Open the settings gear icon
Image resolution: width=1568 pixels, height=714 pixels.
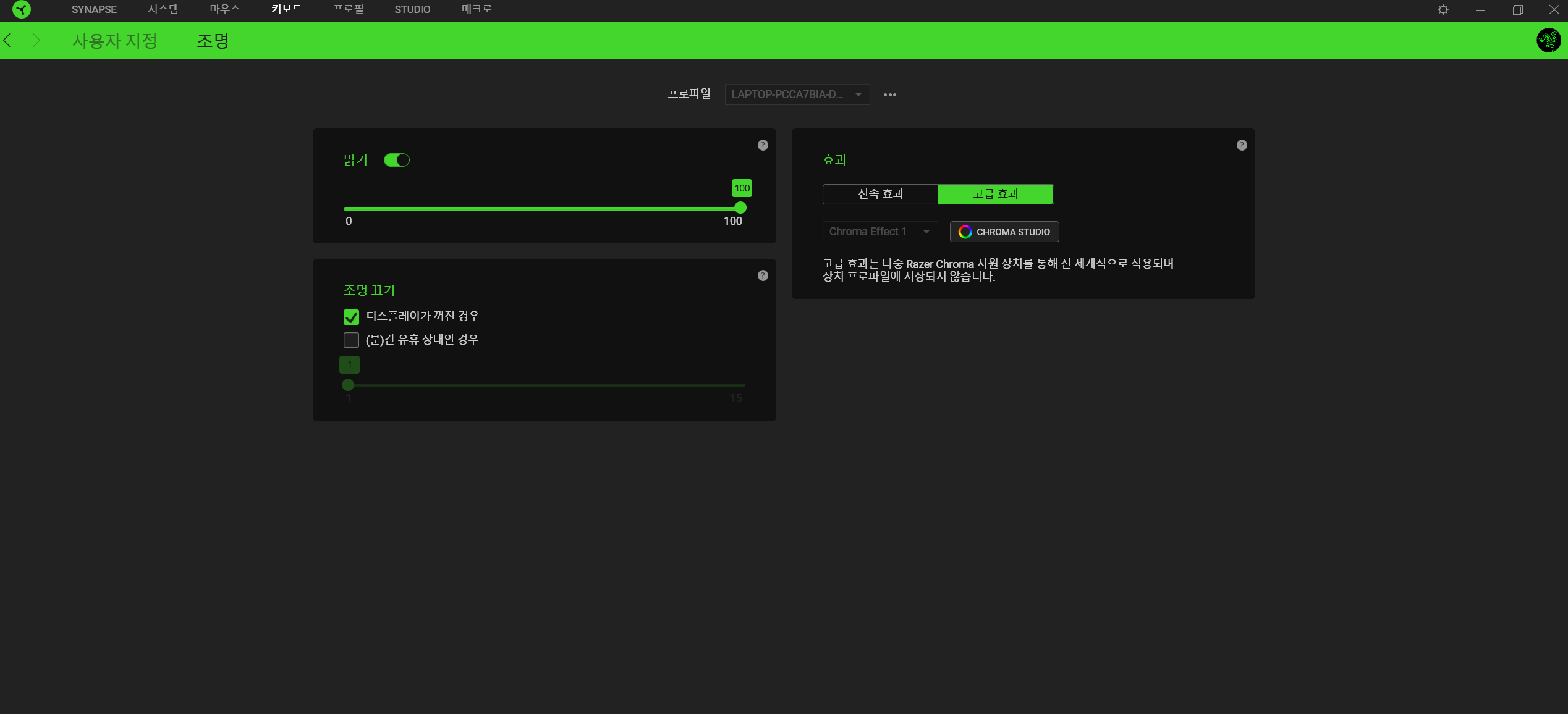(1443, 9)
